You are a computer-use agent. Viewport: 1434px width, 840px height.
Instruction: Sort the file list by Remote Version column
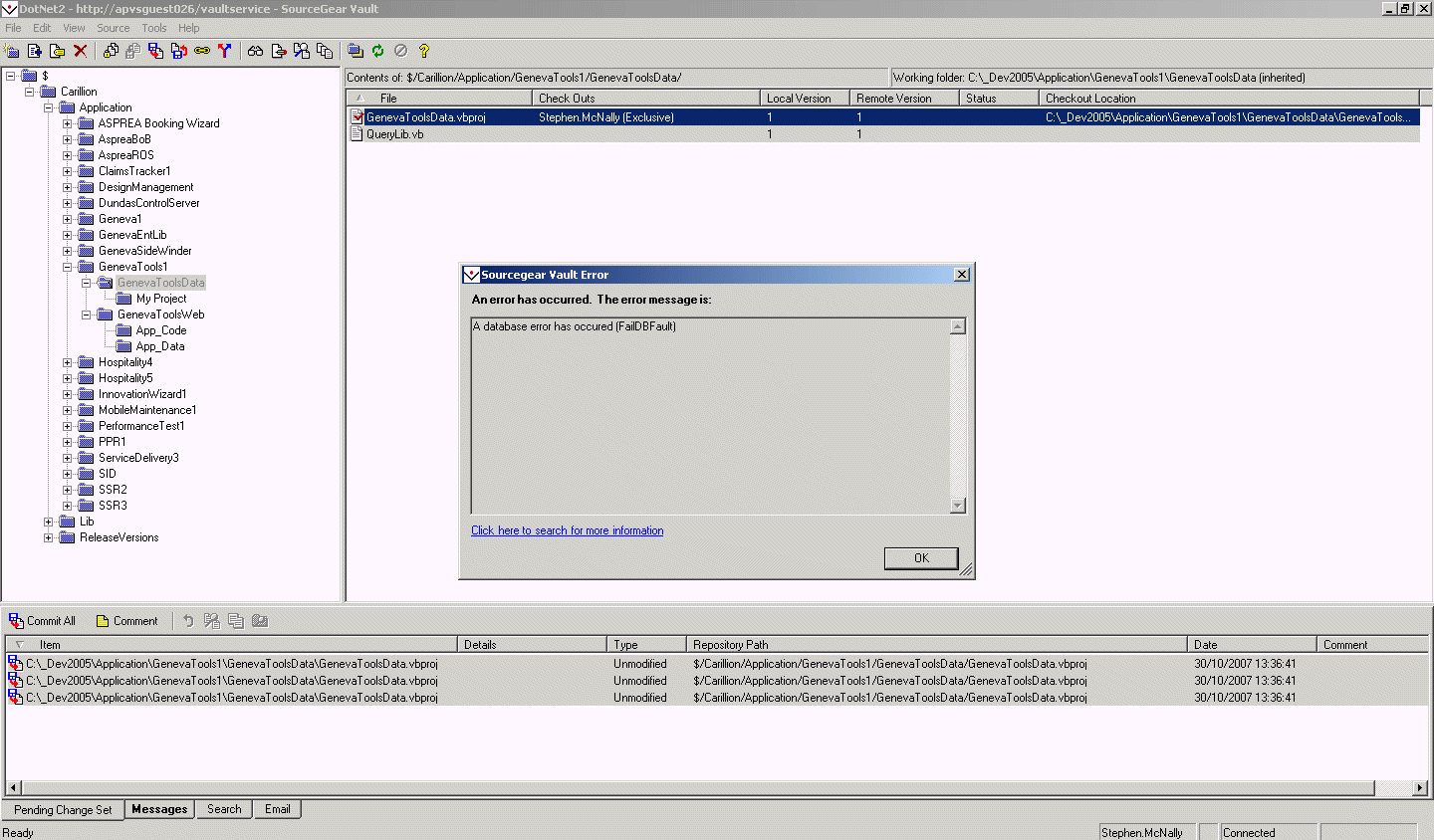tap(904, 99)
